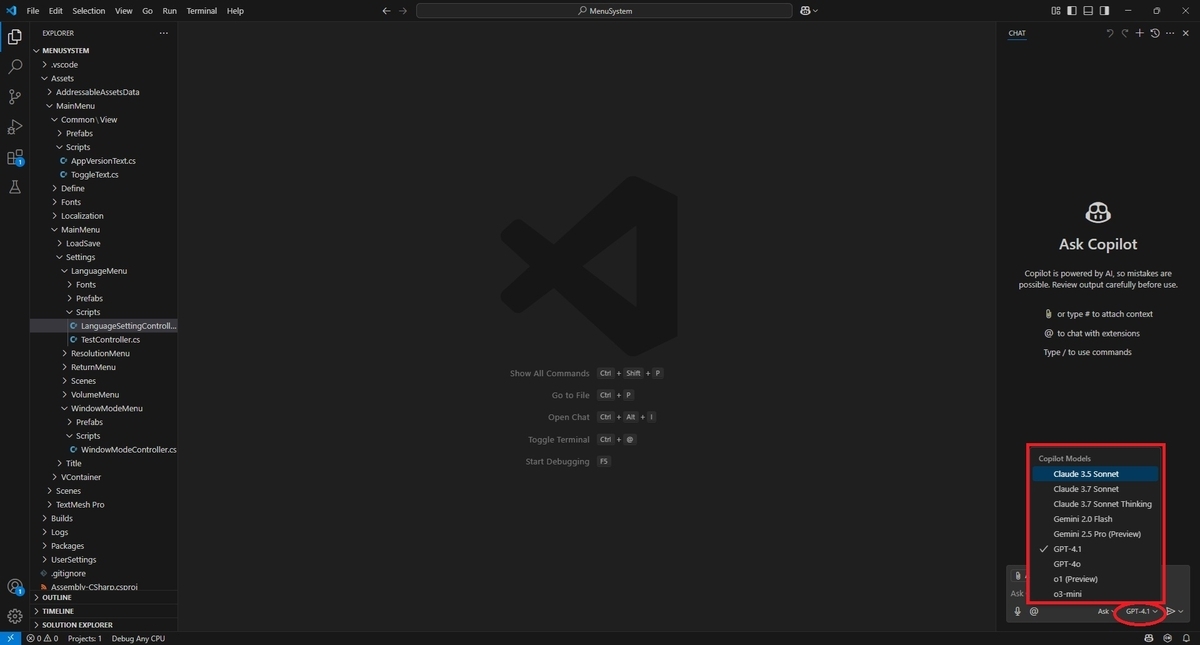
Task: Click the send message arrow icon
Action: (x=1171, y=611)
